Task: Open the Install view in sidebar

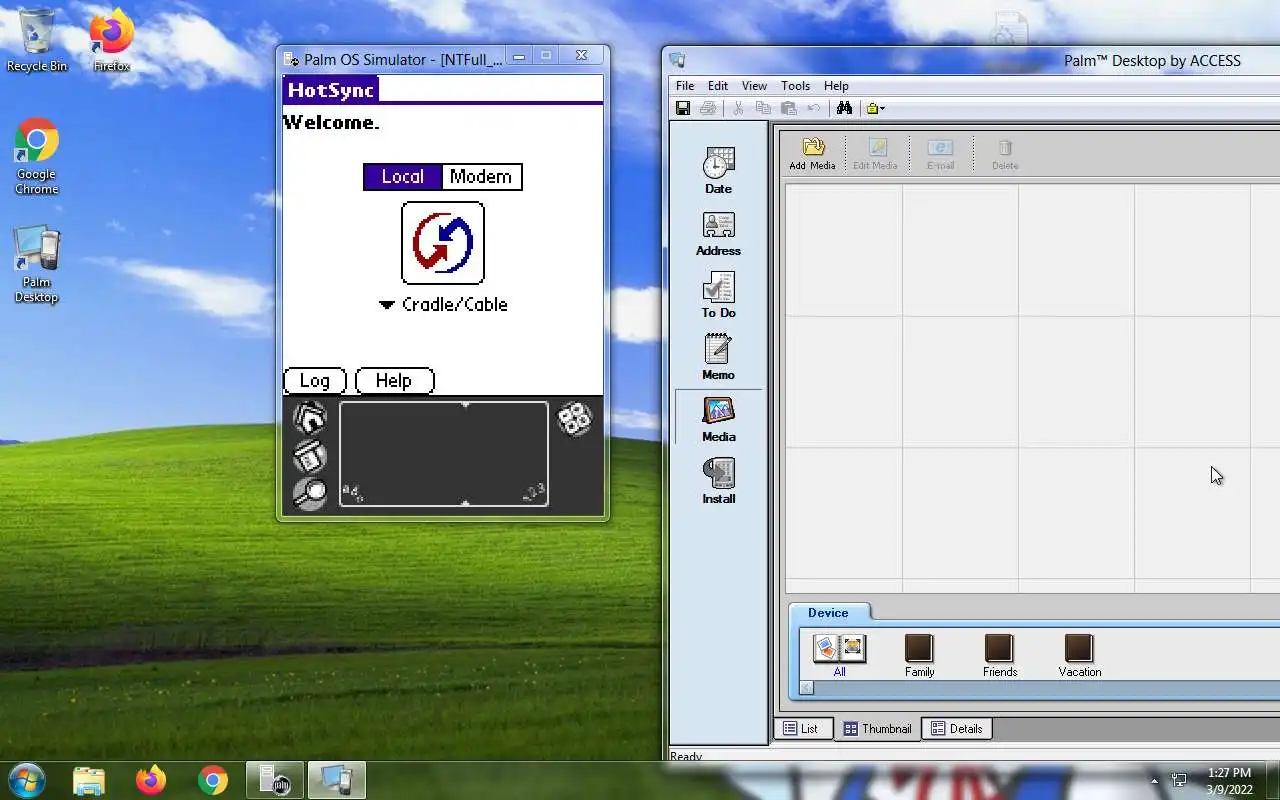Action: (718, 481)
